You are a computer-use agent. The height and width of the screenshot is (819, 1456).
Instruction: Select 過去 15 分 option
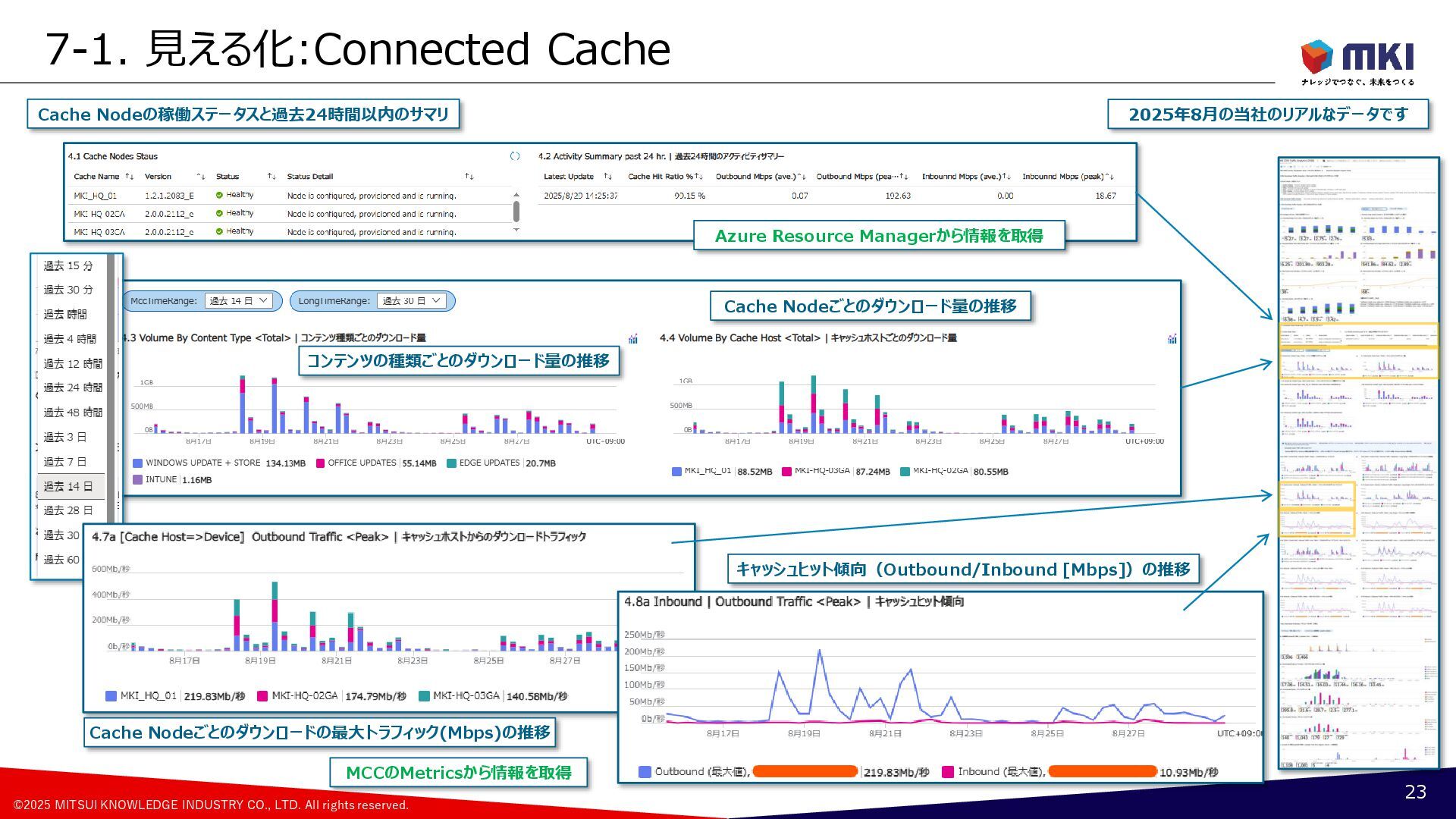[x=68, y=265]
